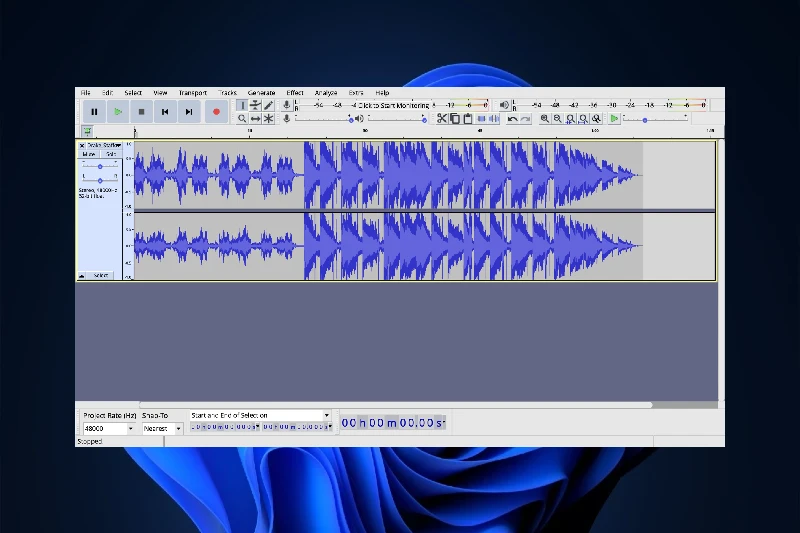Trim audio outside selection
The height and width of the screenshot is (533, 800).
coord(481,119)
